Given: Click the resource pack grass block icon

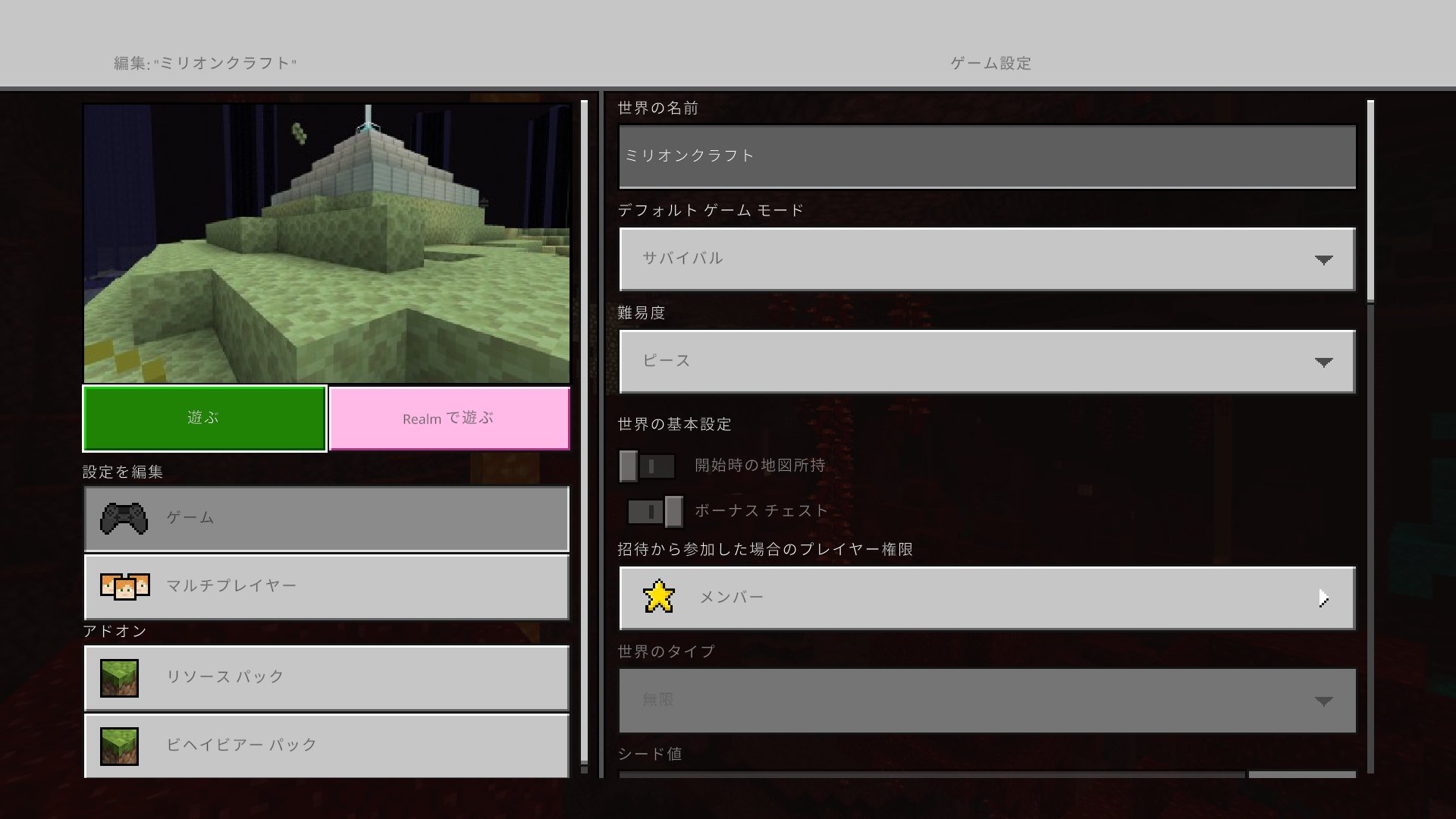Looking at the screenshot, I should [x=120, y=677].
